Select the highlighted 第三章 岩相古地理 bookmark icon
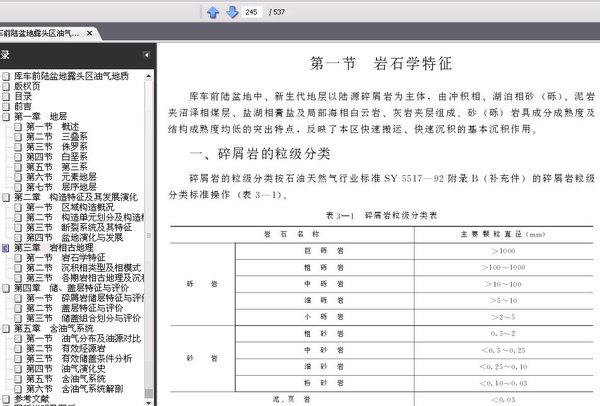Image resolution: width=600 pixels, height=406 pixels. point(5,248)
